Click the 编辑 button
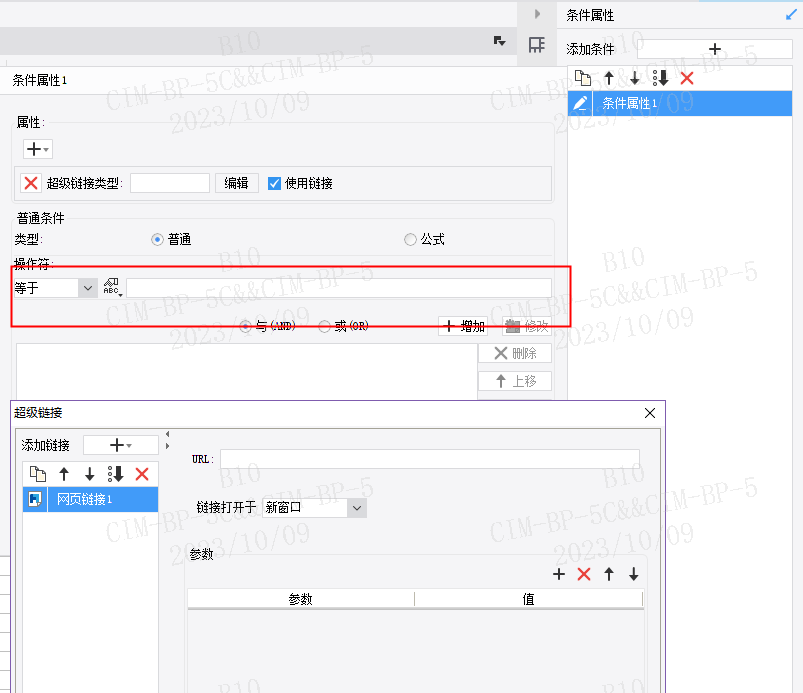 (236, 183)
